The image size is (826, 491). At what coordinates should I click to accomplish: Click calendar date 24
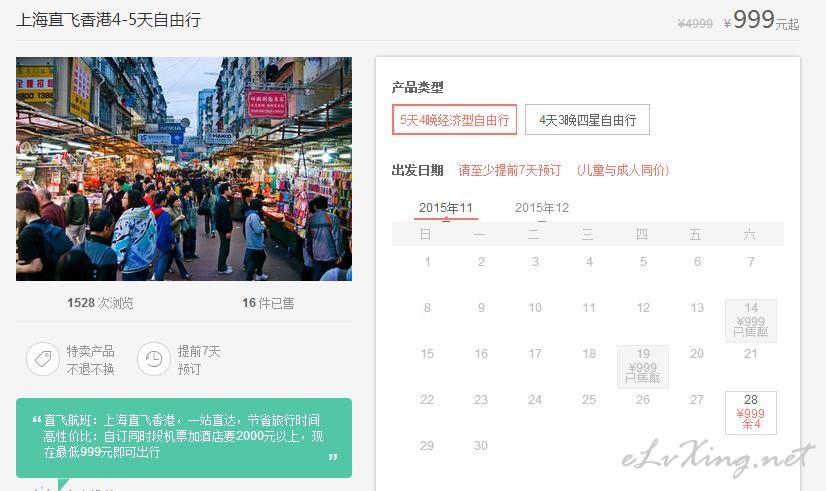click(535, 400)
